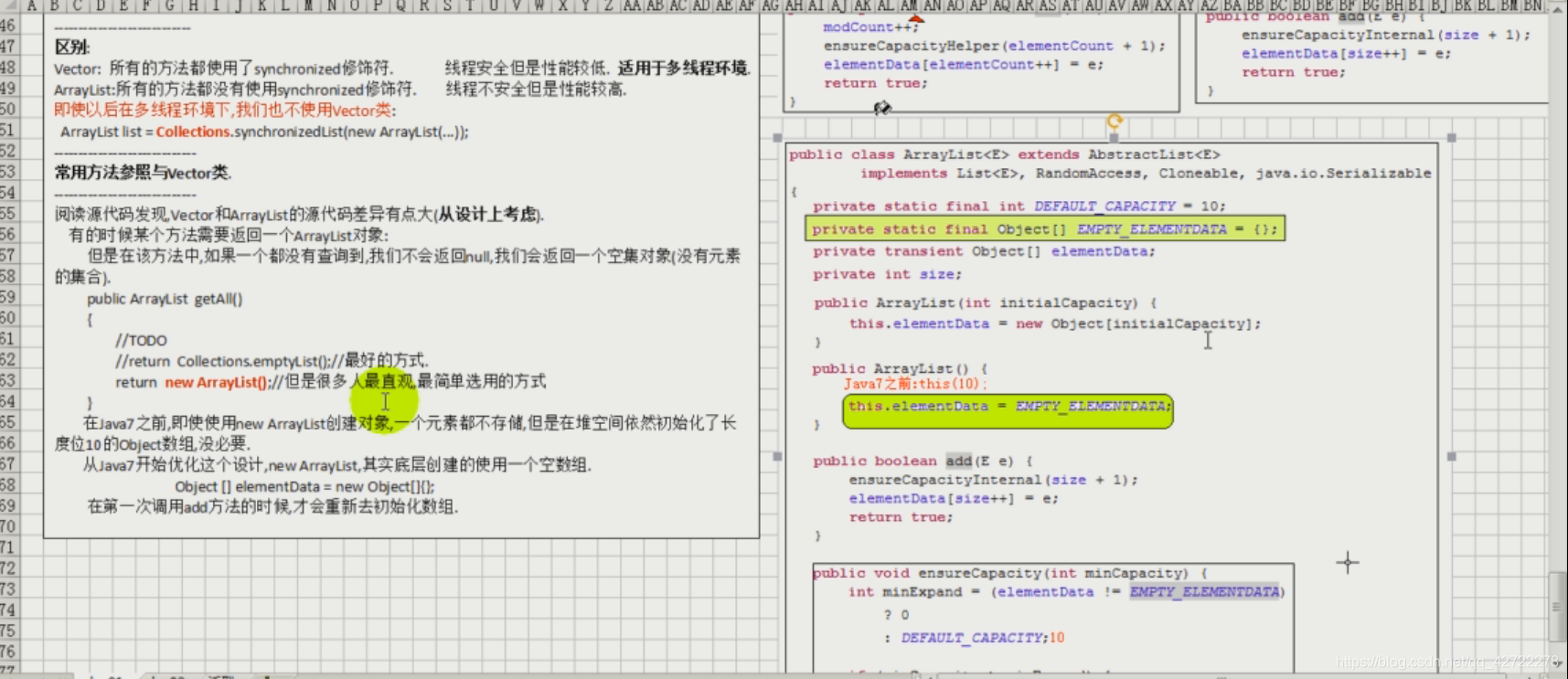The height and width of the screenshot is (679, 1568).
Task: Select row header 70
Action: click(x=8, y=526)
